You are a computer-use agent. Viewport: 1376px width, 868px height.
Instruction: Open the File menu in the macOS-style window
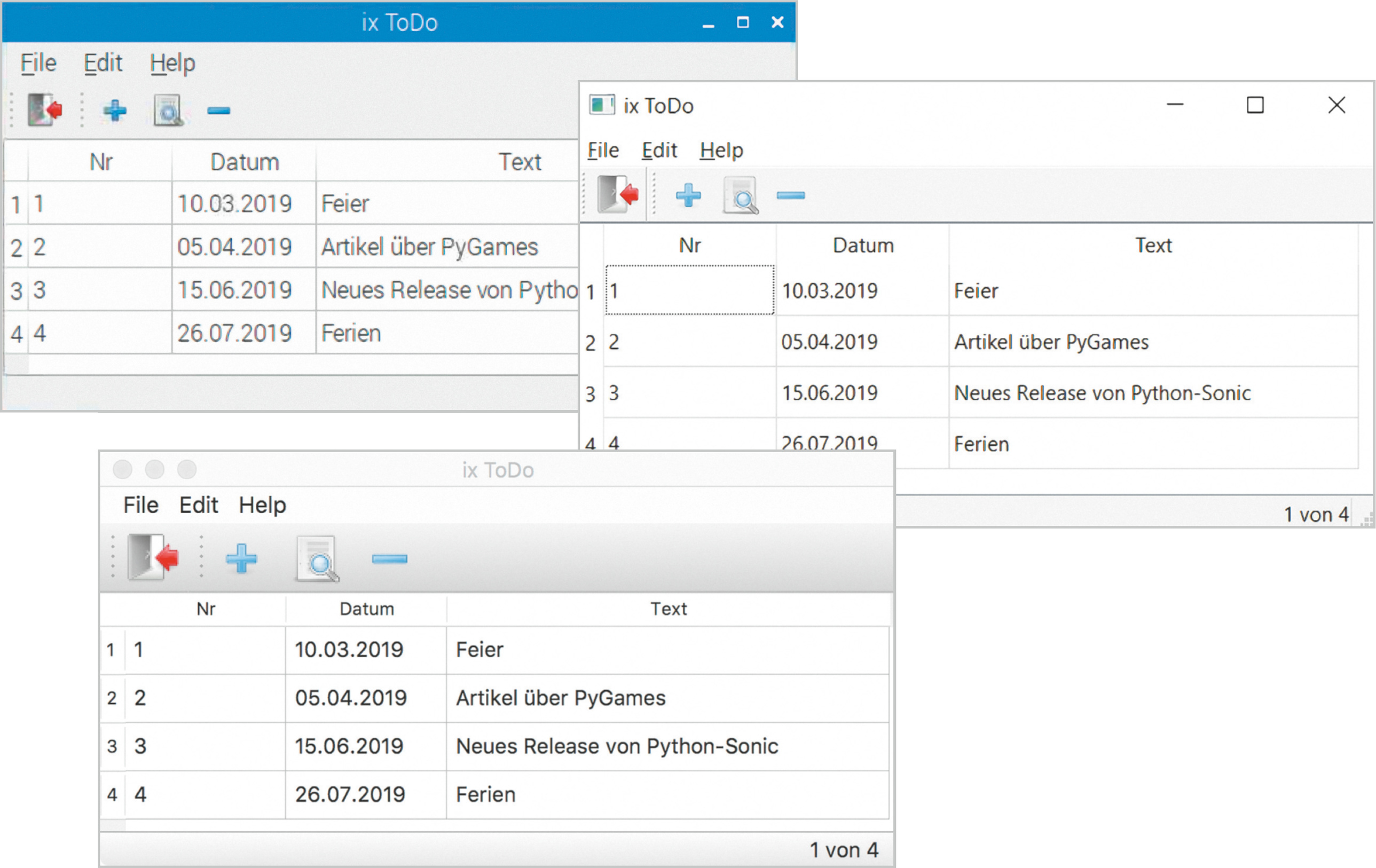[140, 504]
